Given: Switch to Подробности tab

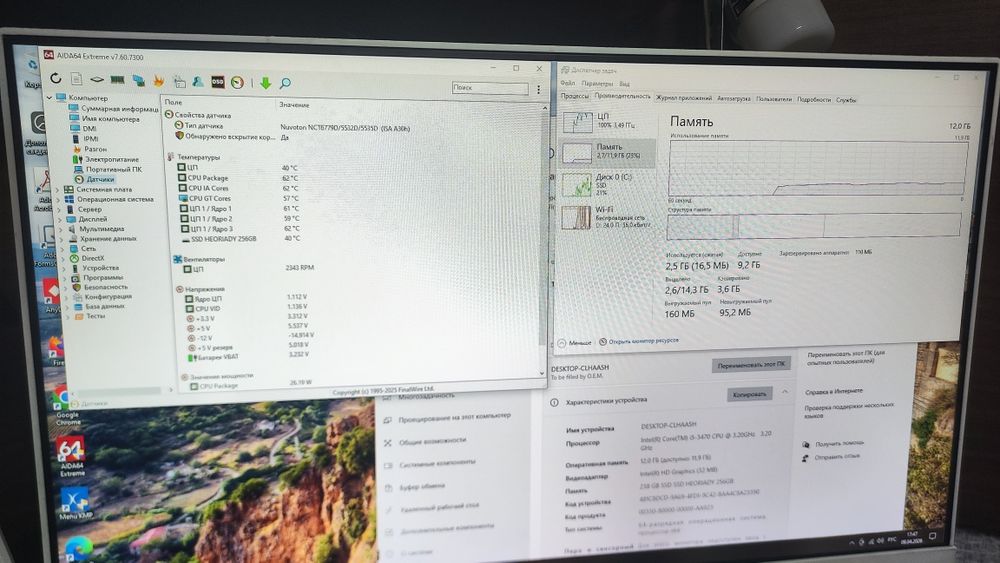Looking at the screenshot, I should (x=814, y=99).
